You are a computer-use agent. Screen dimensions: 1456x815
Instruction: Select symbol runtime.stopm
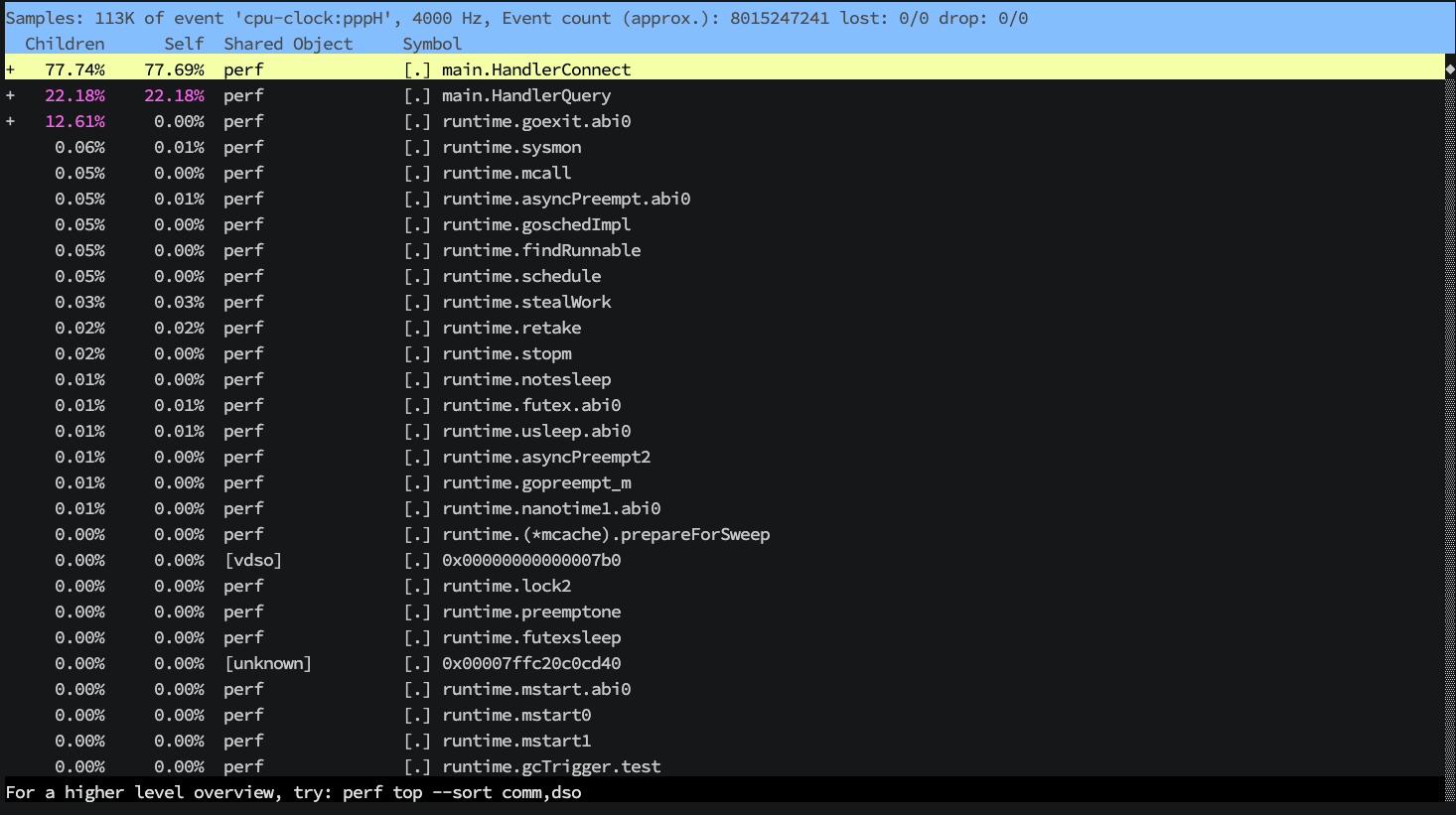[x=507, y=353]
